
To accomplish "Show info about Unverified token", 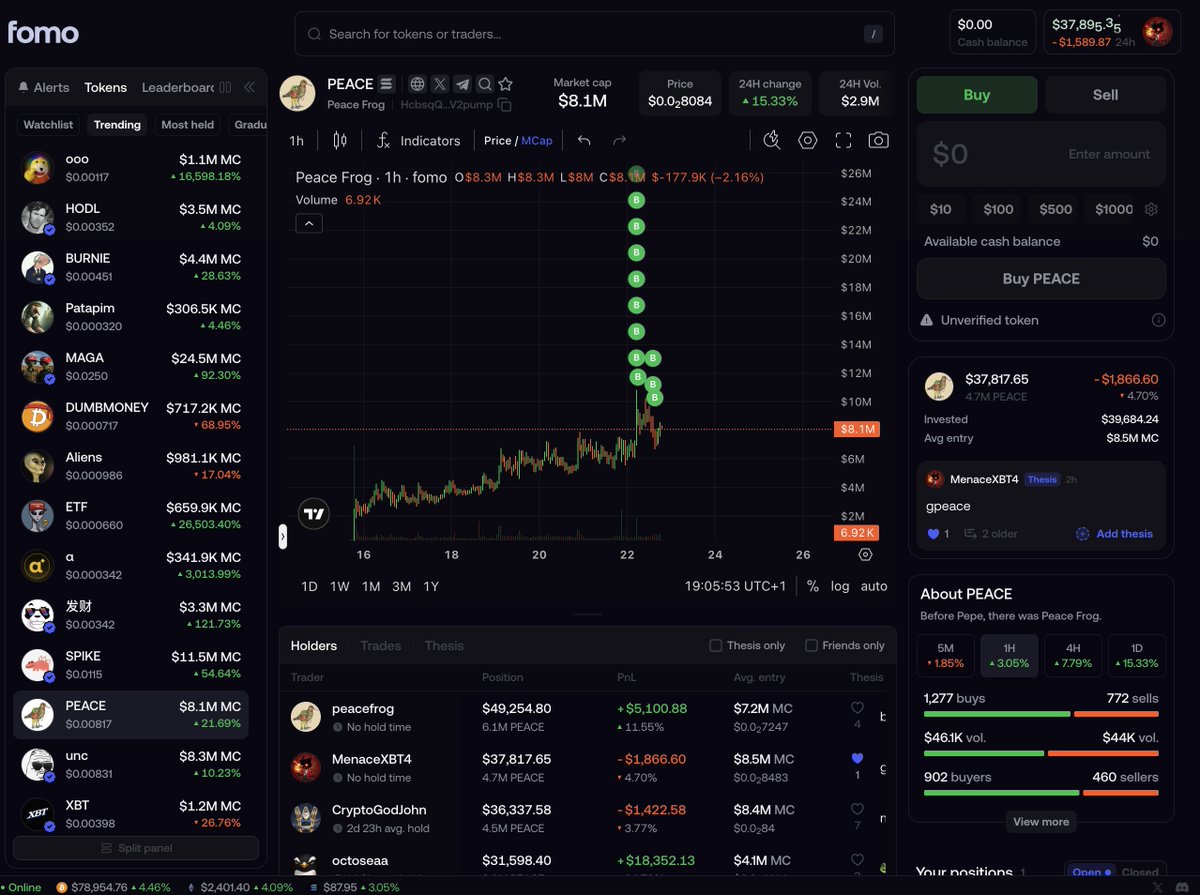I will click(1158, 320).
